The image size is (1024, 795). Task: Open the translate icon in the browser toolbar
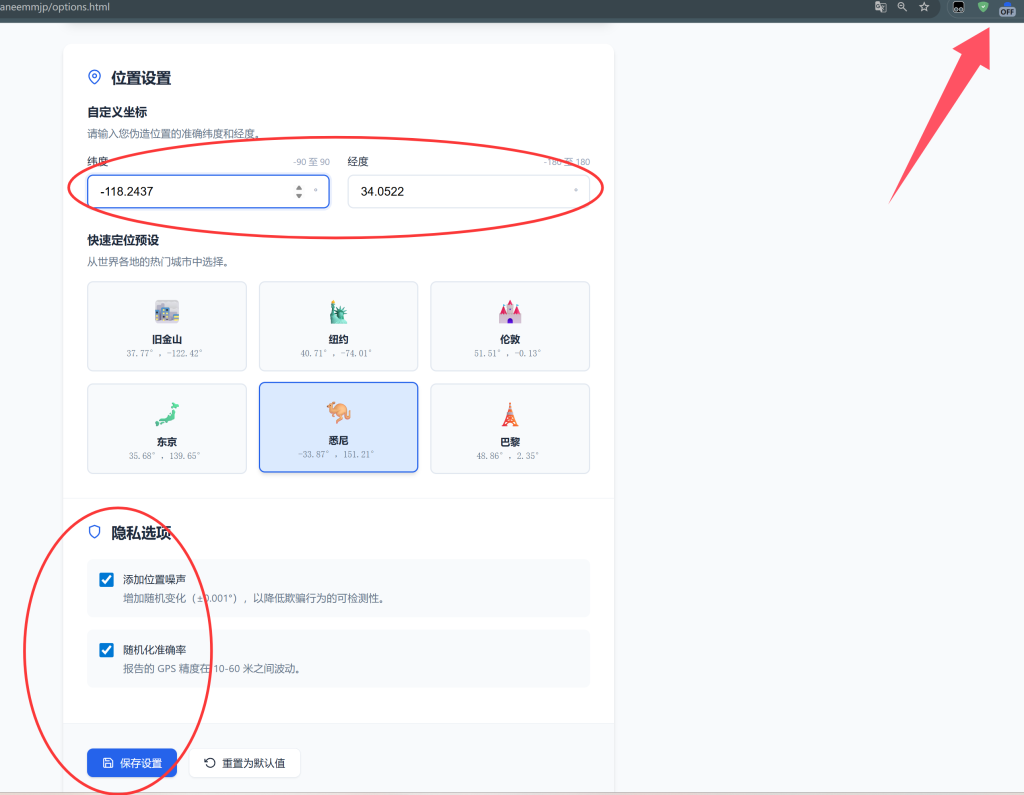(x=880, y=7)
